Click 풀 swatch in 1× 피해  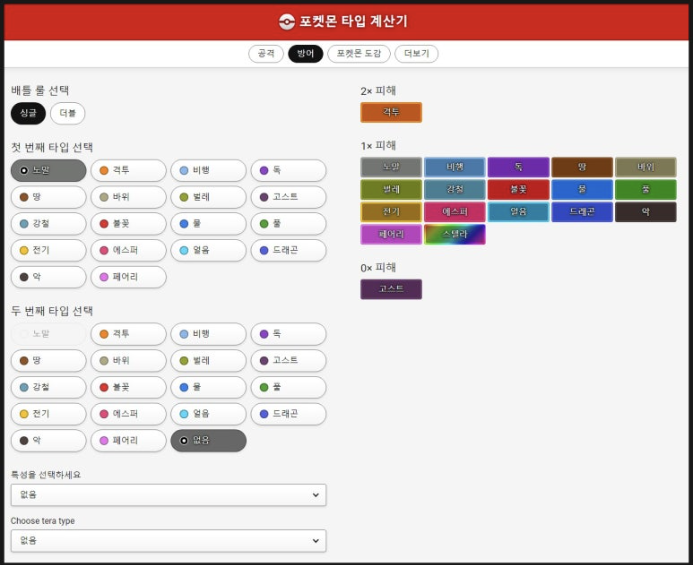click(646, 190)
